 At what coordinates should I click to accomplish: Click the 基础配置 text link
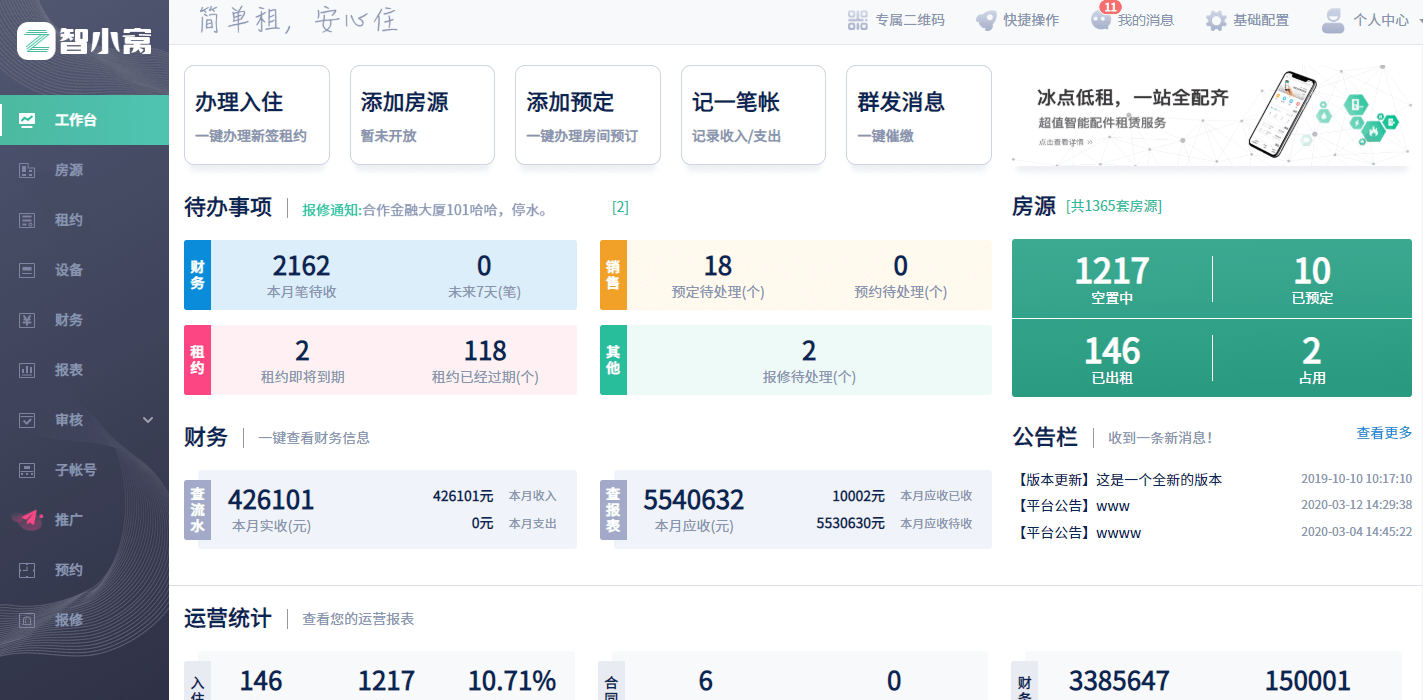tap(1261, 20)
